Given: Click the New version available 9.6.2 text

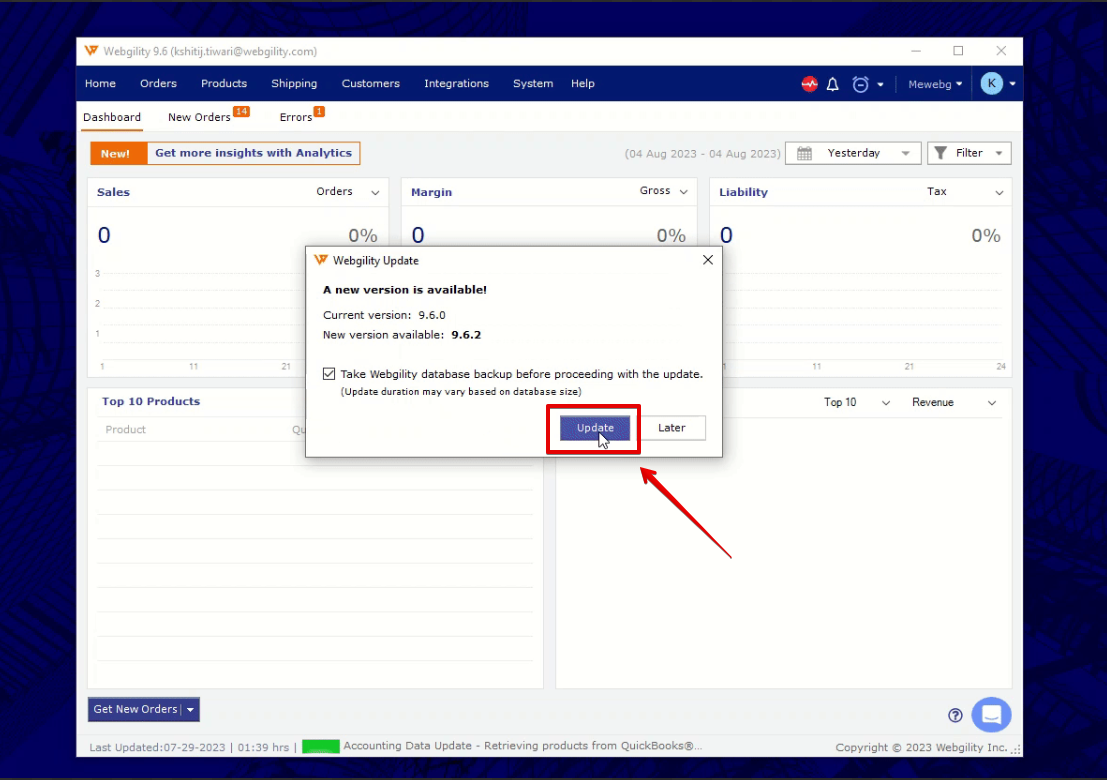Looking at the screenshot, I should (402, 335).
